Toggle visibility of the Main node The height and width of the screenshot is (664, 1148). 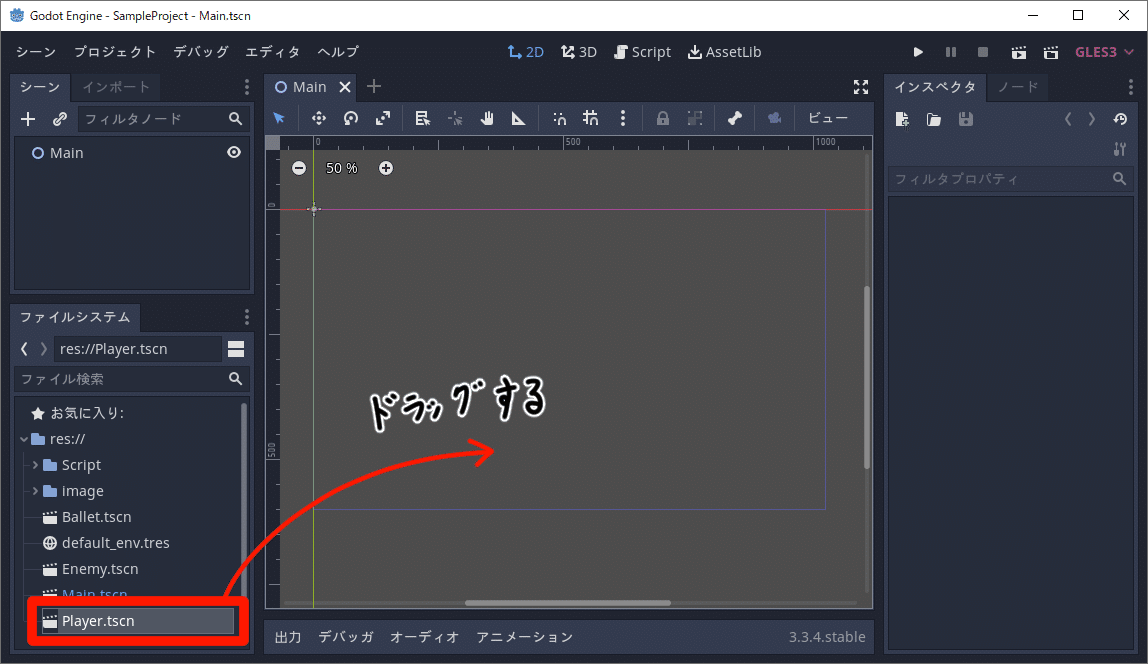click(x=234, y=152)
